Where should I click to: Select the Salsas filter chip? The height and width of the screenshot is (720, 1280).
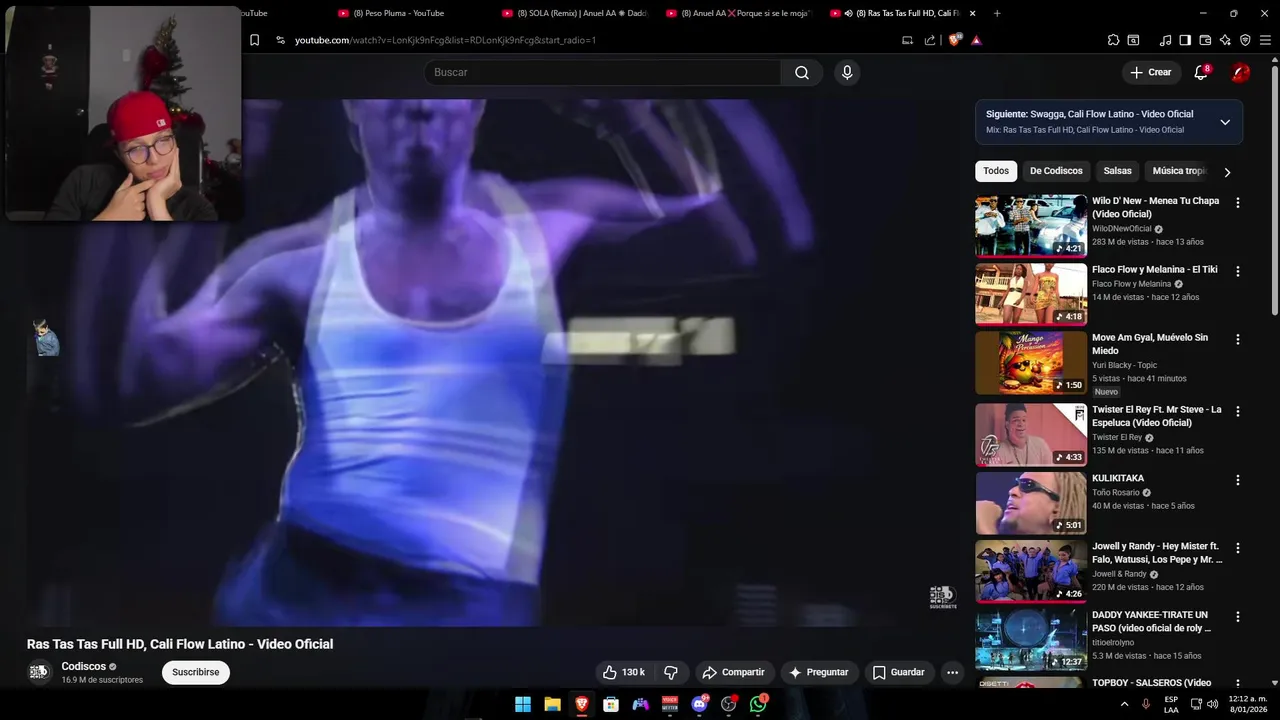(1117, 171)
